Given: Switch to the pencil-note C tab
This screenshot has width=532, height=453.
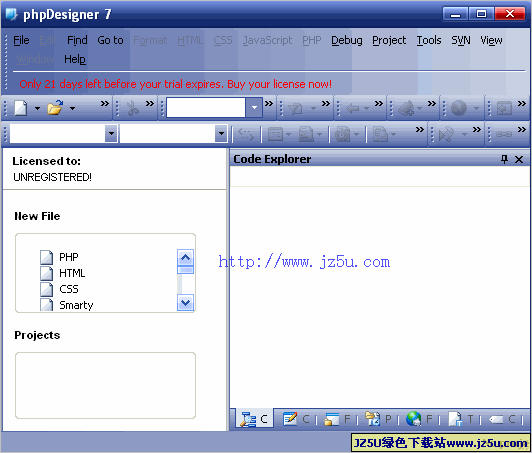Looking at the screenshot, I should click(x=296, y=419).
